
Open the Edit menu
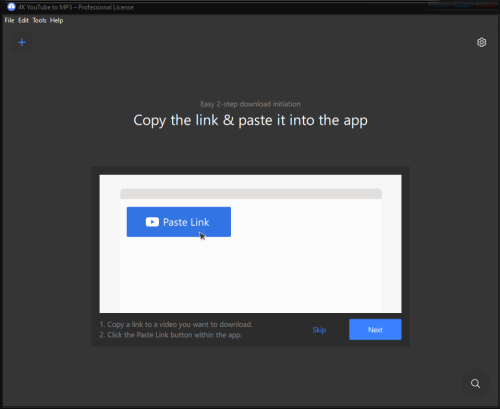coord(23,20)
